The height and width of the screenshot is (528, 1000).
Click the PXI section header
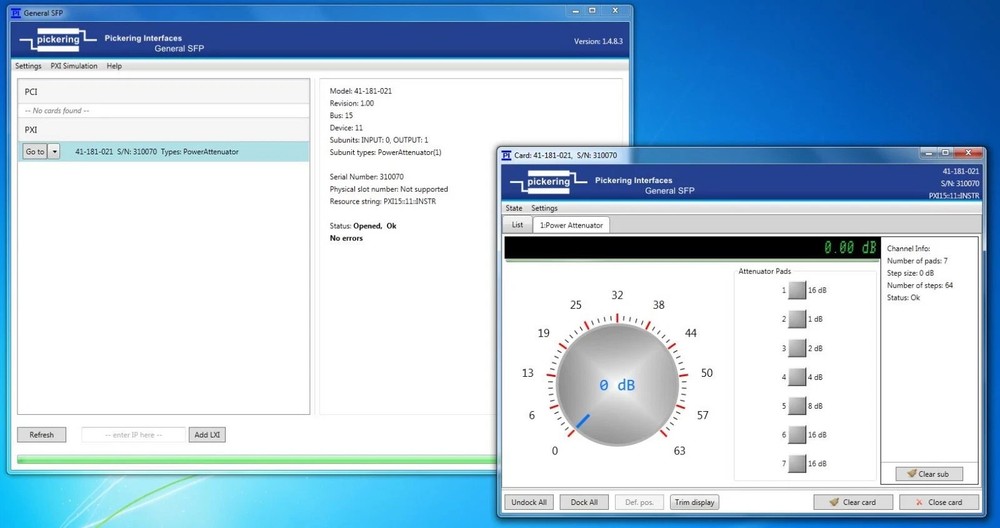(163, 129)
